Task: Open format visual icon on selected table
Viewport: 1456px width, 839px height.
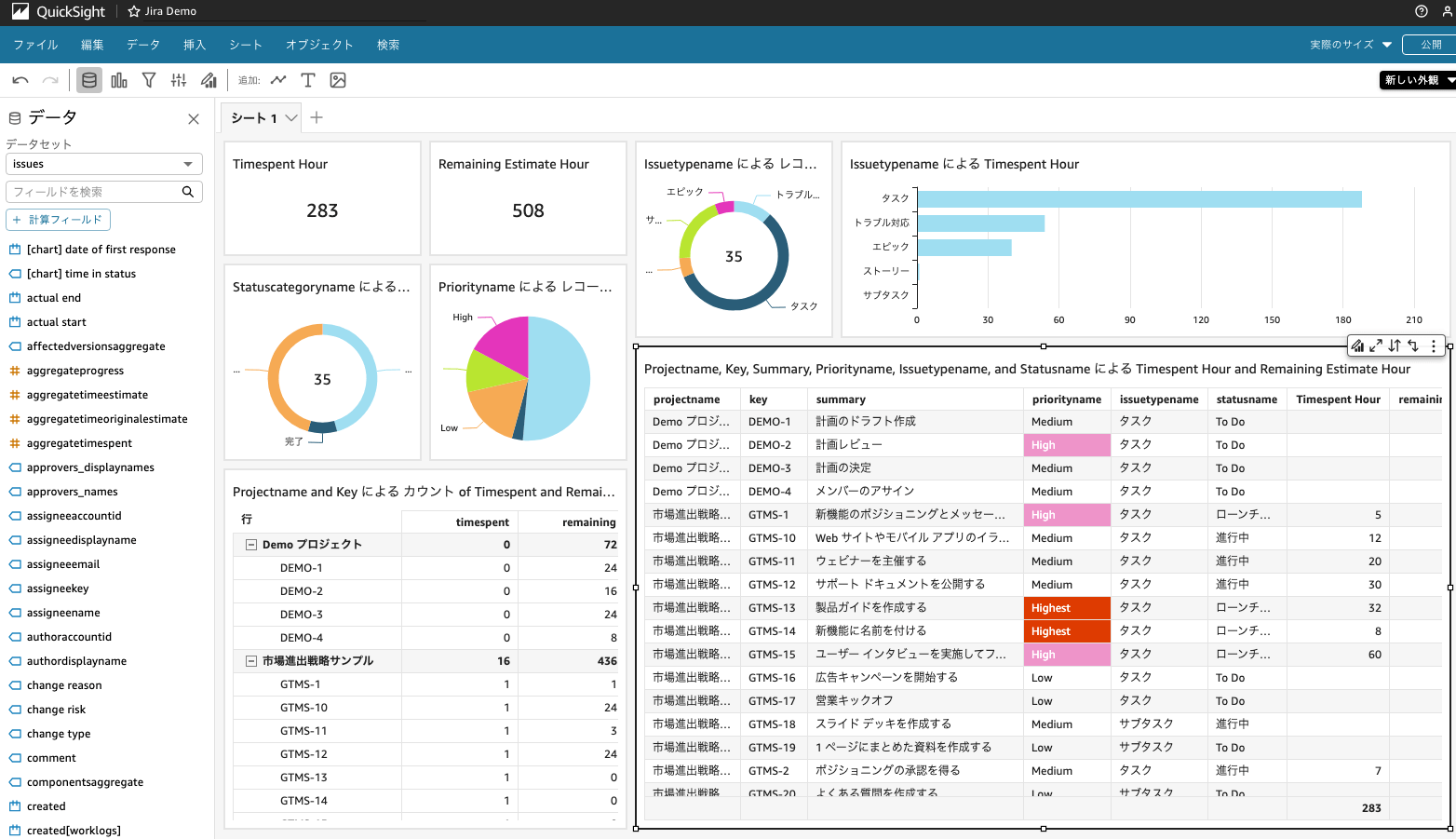Action: [x=1358, y=345]
